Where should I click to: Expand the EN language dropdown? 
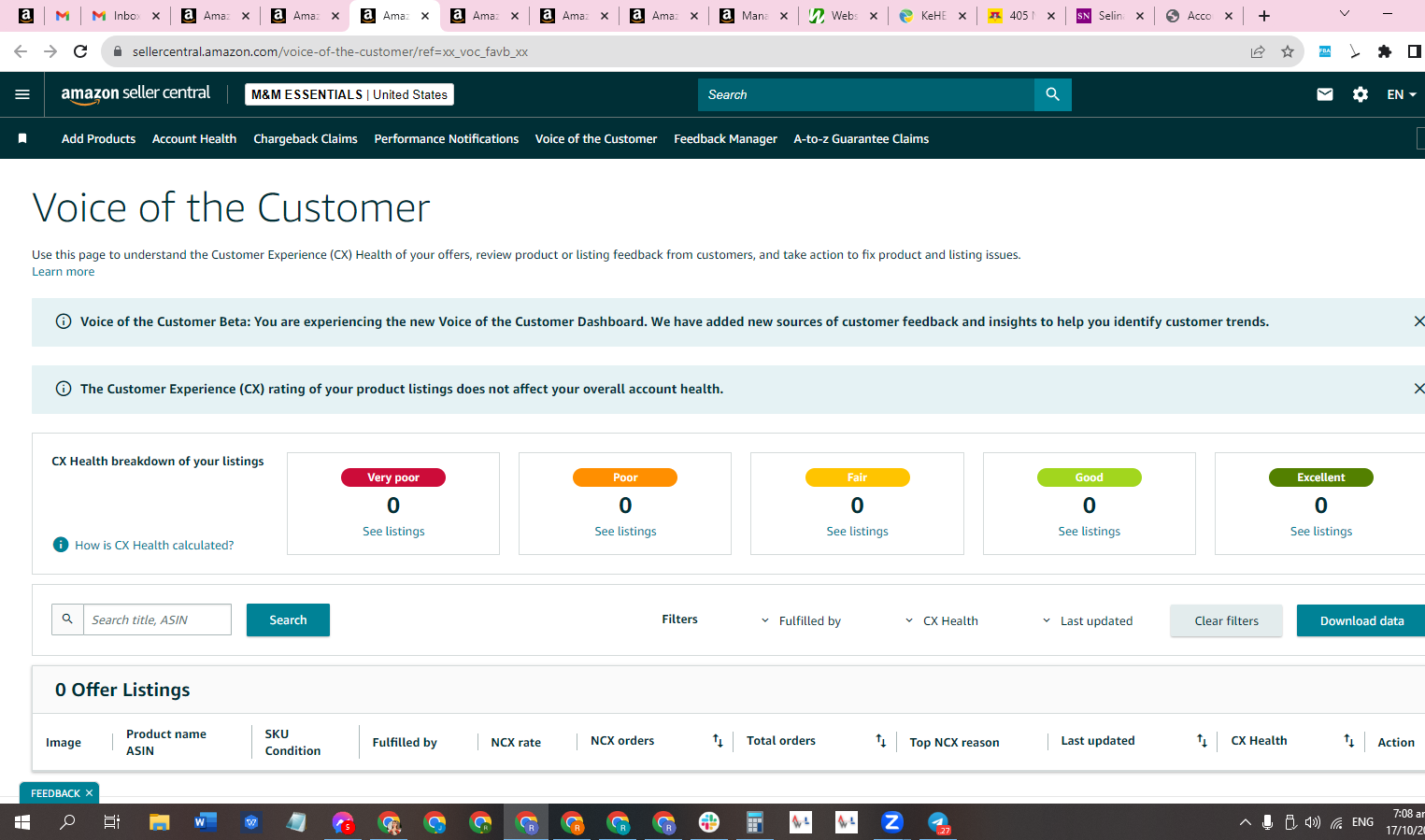(1402, 94)
